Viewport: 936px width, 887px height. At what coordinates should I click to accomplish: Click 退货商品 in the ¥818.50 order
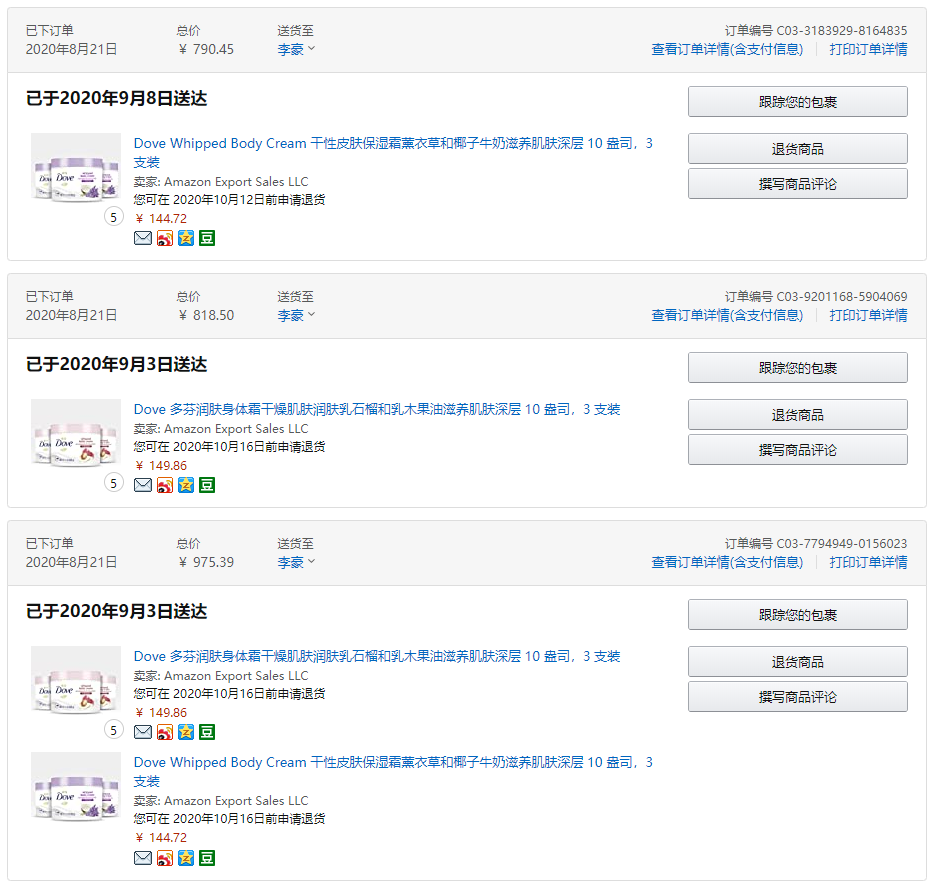click(x=797, y=415)
